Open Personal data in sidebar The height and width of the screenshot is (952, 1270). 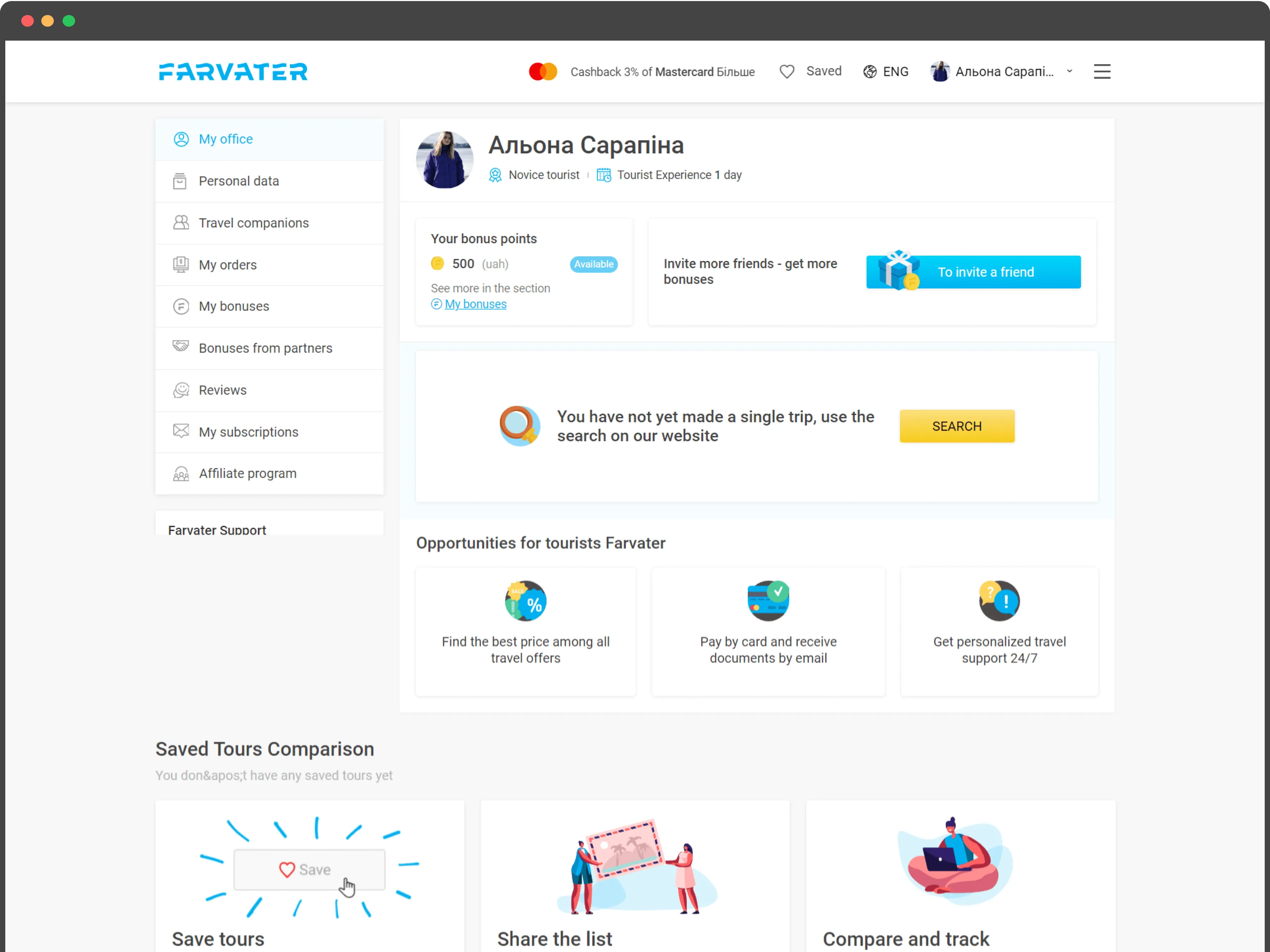click(238, 181)
